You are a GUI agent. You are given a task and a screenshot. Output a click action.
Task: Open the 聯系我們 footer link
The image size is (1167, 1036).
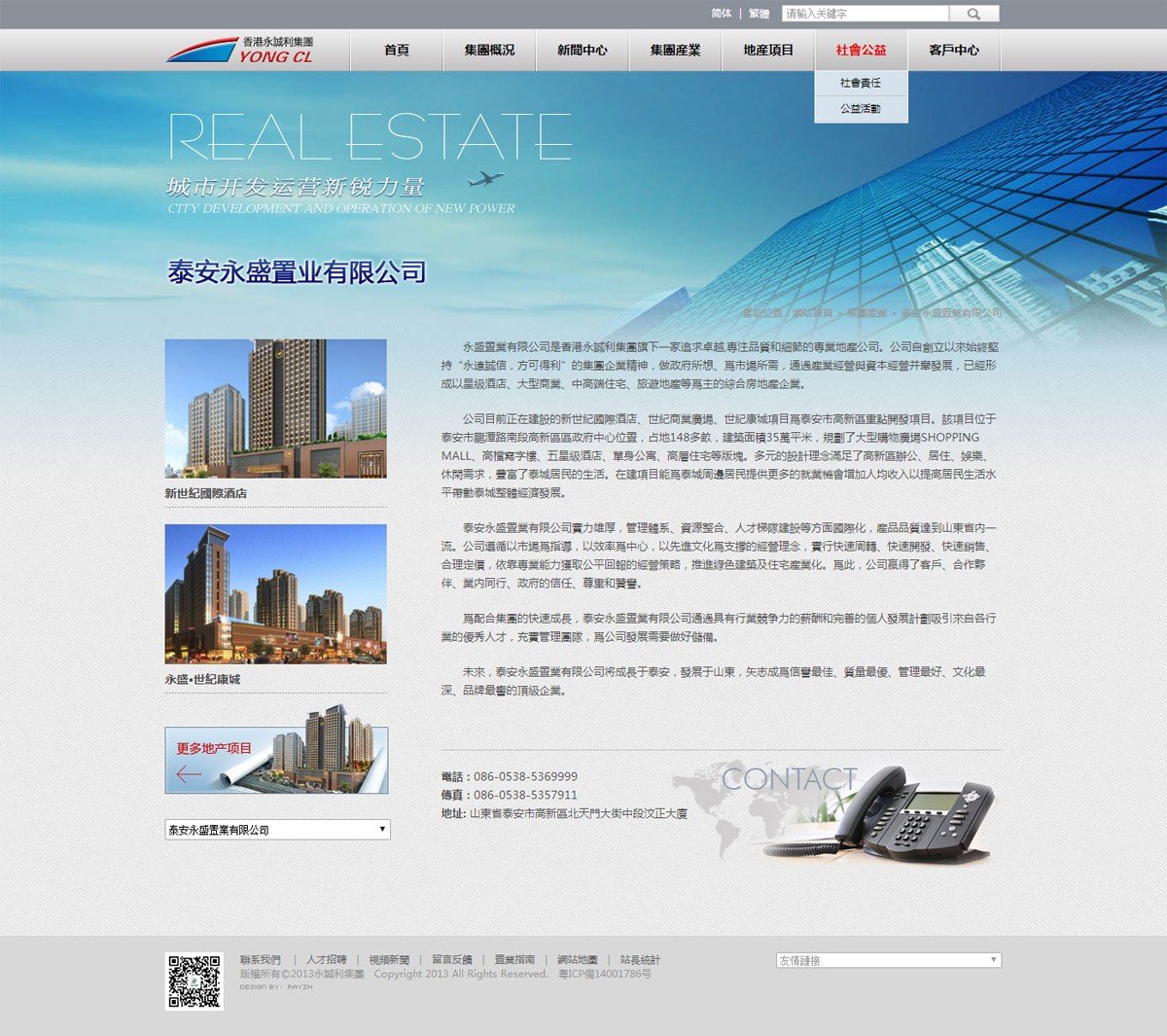point(261,959)
